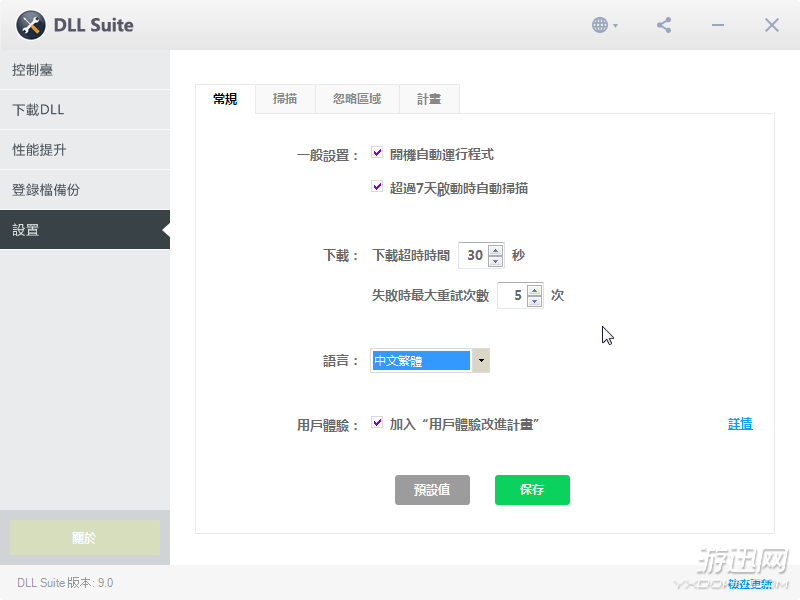Select the 設置 sidebar item
800x600 pixels.
click(85, 230)
